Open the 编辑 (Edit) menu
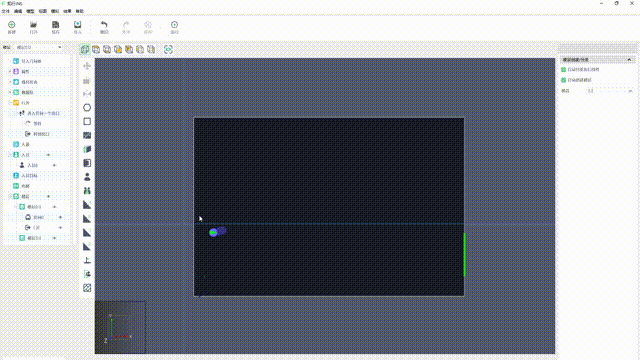 (18, 11)
